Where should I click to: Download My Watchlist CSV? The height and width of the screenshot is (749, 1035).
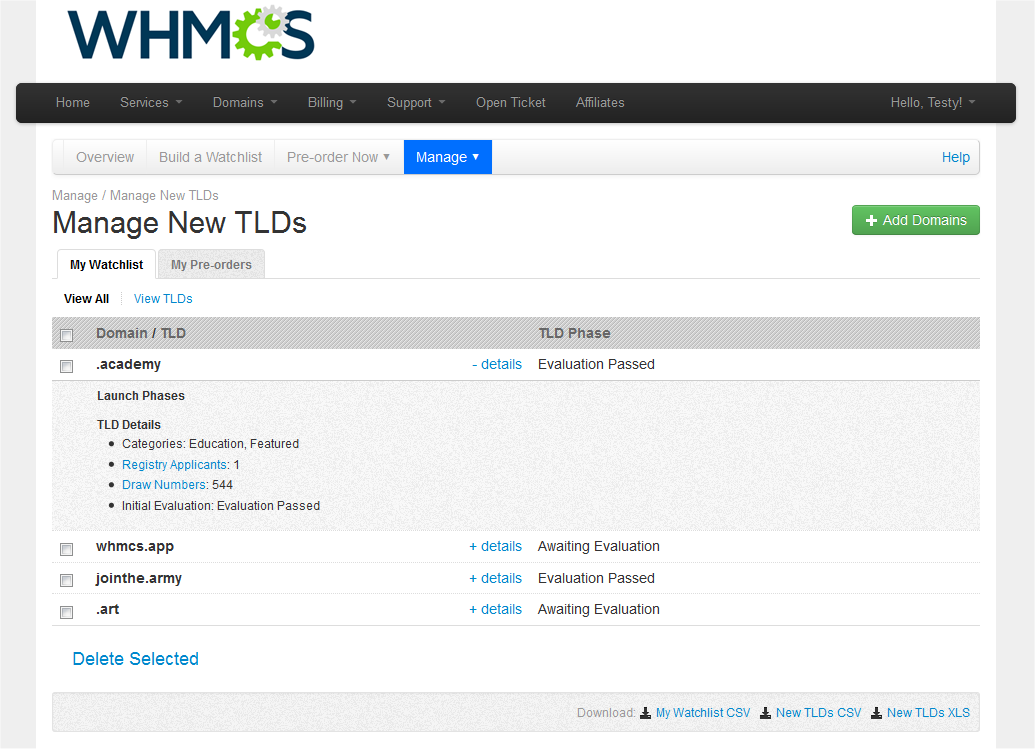coord(703,713)
